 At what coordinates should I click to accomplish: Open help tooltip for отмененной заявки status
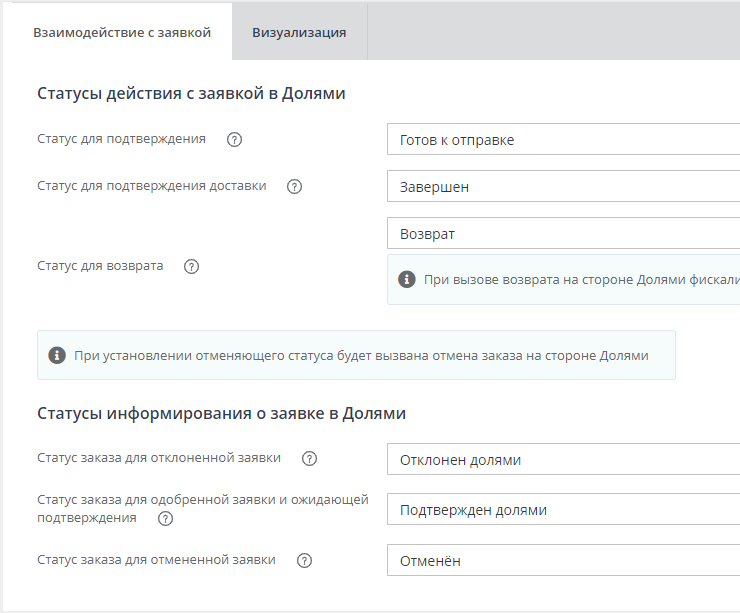pyautogui.click(x=305, y=561)
